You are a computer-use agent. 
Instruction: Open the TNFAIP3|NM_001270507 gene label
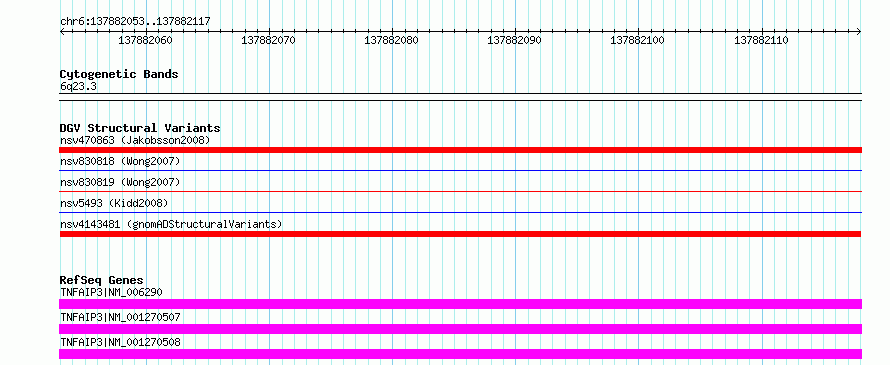pyautogui.click(x=120, y=317)
